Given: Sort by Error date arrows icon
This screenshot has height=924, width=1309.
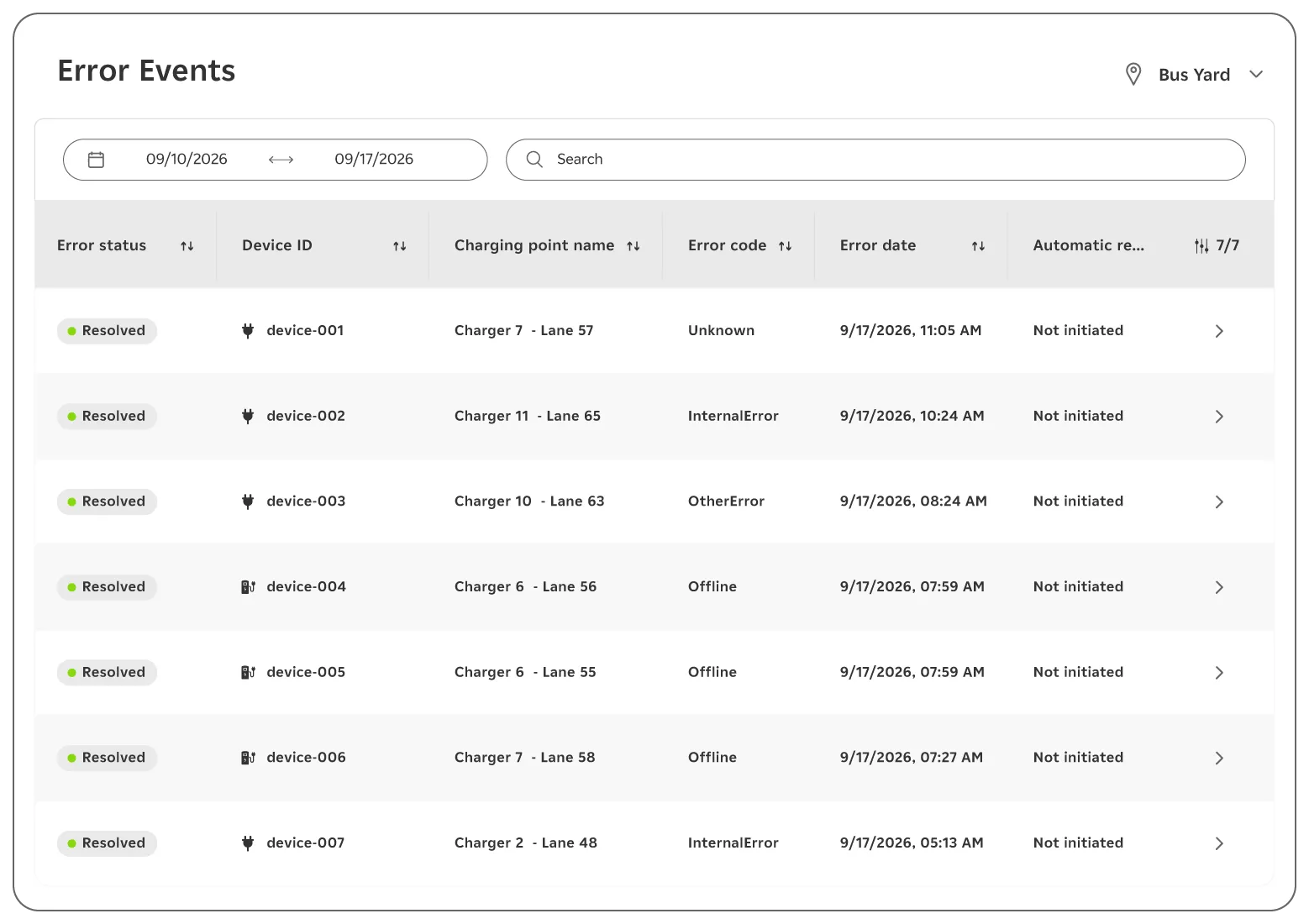Looking at the screenshot, I should [978, 246].
